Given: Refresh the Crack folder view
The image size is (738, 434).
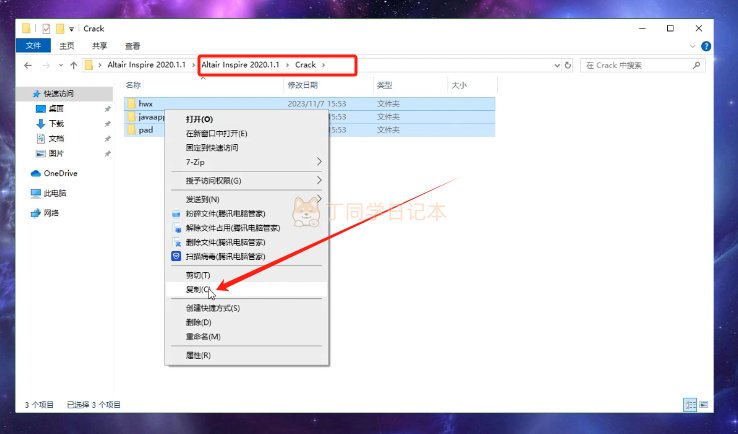Looking at the screenshot, I should pos(568,65).
